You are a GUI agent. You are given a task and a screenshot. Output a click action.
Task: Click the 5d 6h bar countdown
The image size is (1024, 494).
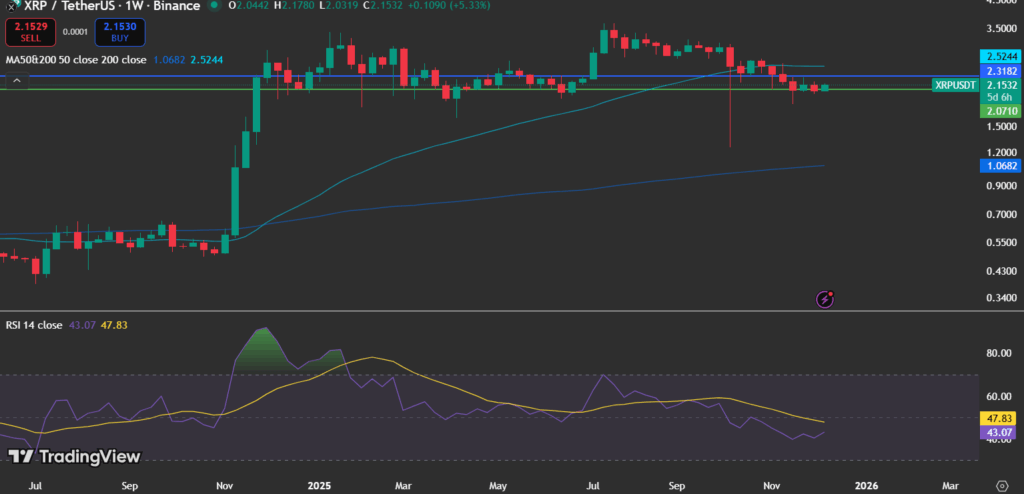tap(1001, 97)
